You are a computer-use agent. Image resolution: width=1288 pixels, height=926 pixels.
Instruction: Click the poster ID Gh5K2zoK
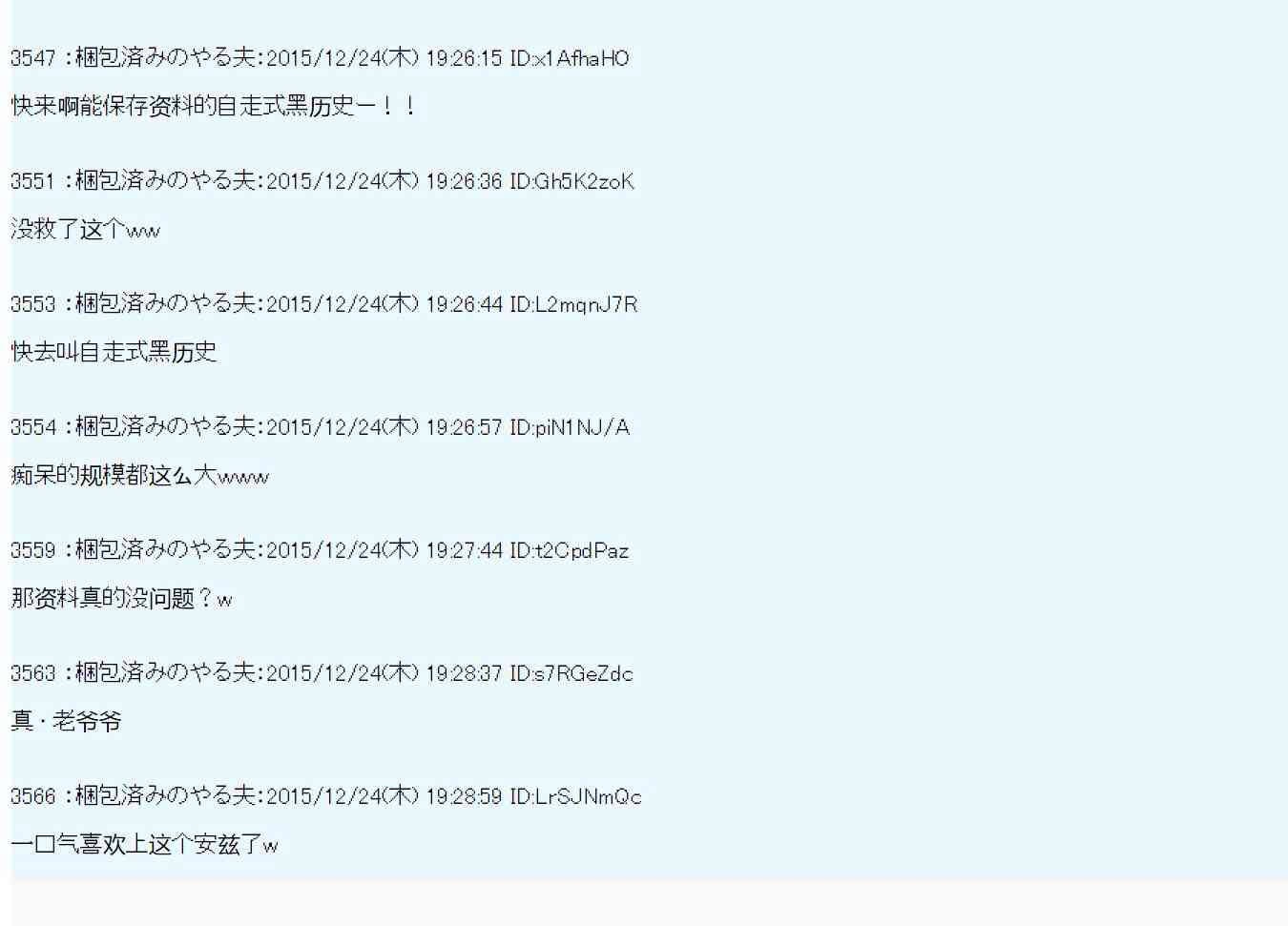(x=571, y=181)
